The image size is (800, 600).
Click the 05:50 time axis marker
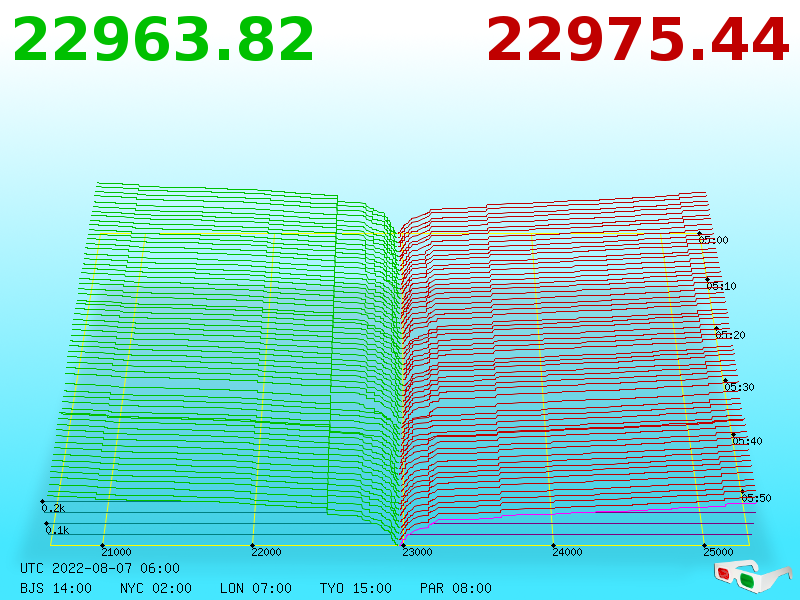756,498
